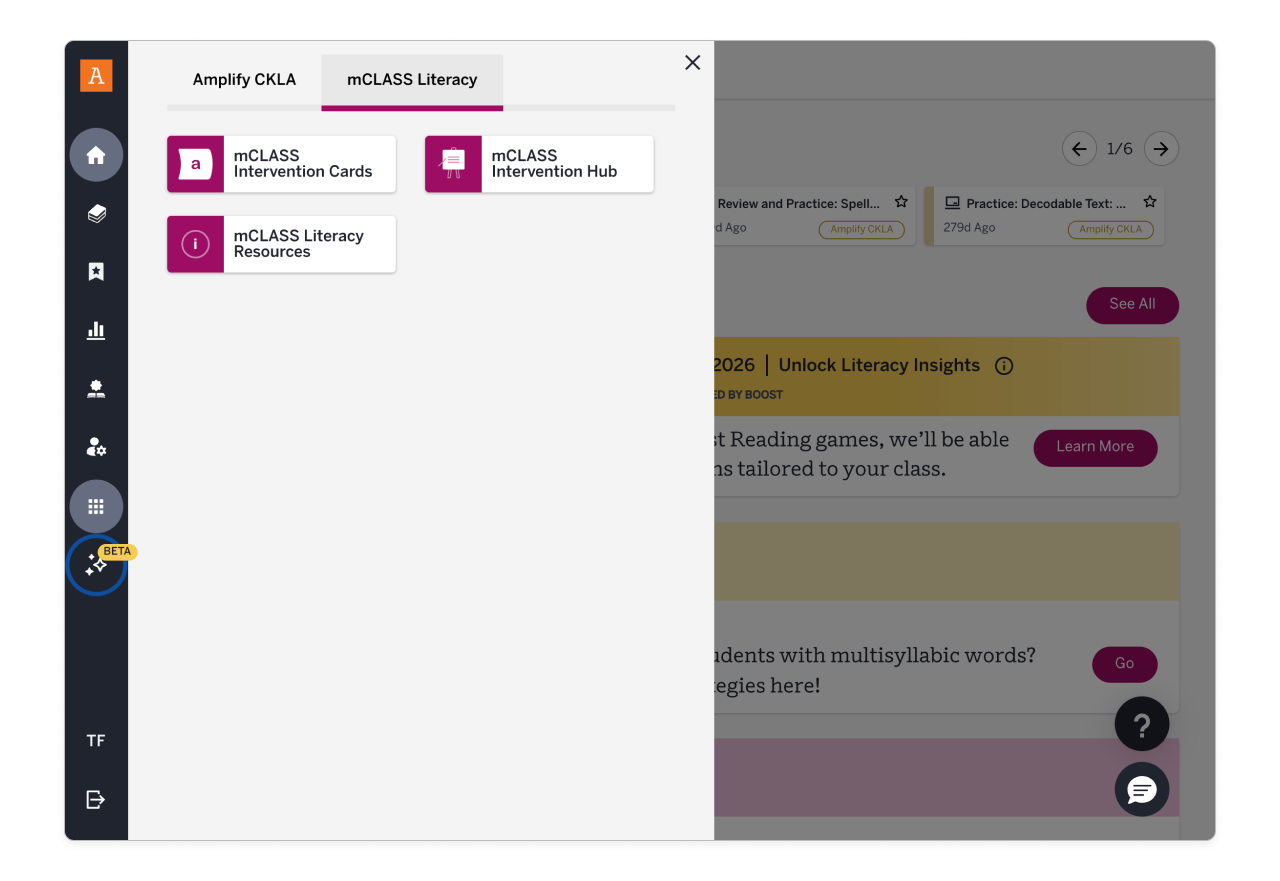
Task: Open the question mark help button
Action: click(x=1142, y=724)
